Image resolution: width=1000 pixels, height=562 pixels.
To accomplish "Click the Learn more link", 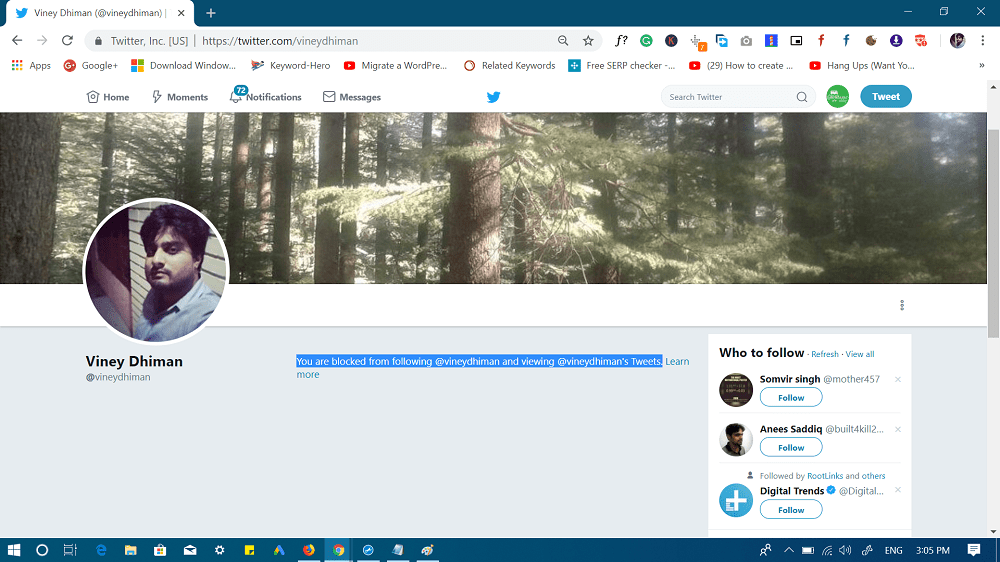I will [x=677, y=361].
